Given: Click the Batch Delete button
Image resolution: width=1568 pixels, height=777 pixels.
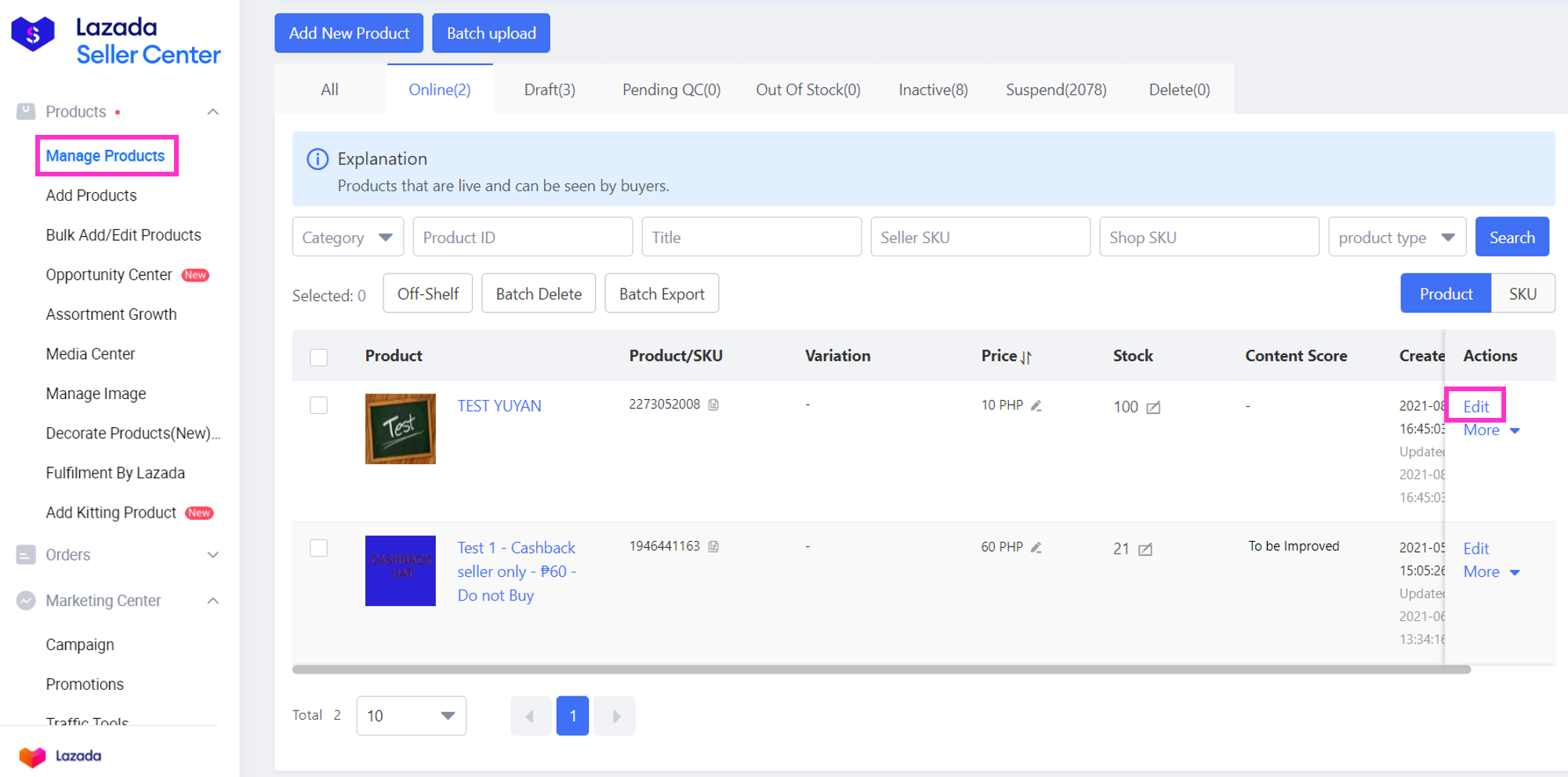Looking at the screenshot, I should pos(539,293).
